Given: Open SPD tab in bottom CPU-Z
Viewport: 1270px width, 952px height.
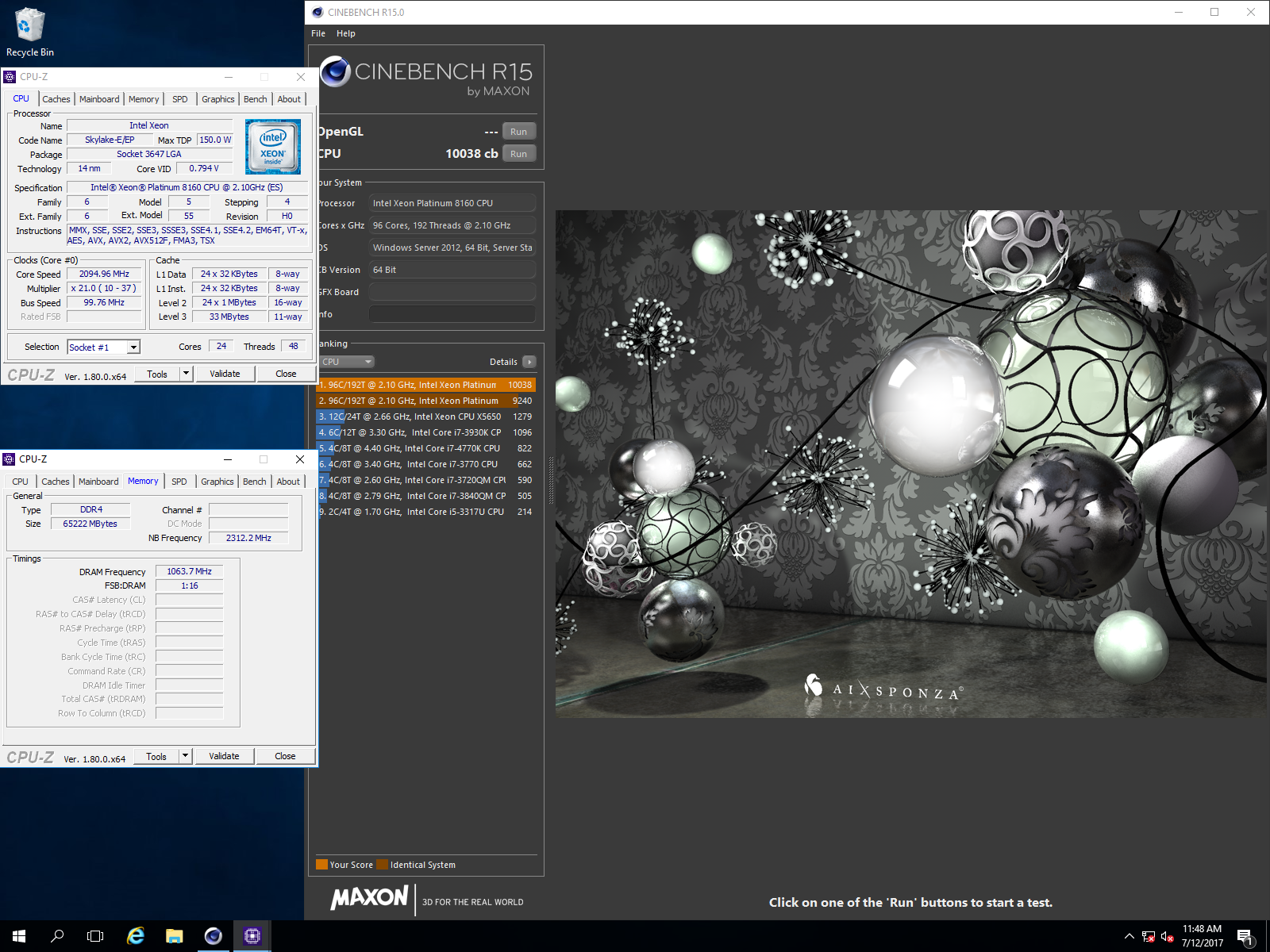Looking at the screenshot, I should click(x=179, y=482).
